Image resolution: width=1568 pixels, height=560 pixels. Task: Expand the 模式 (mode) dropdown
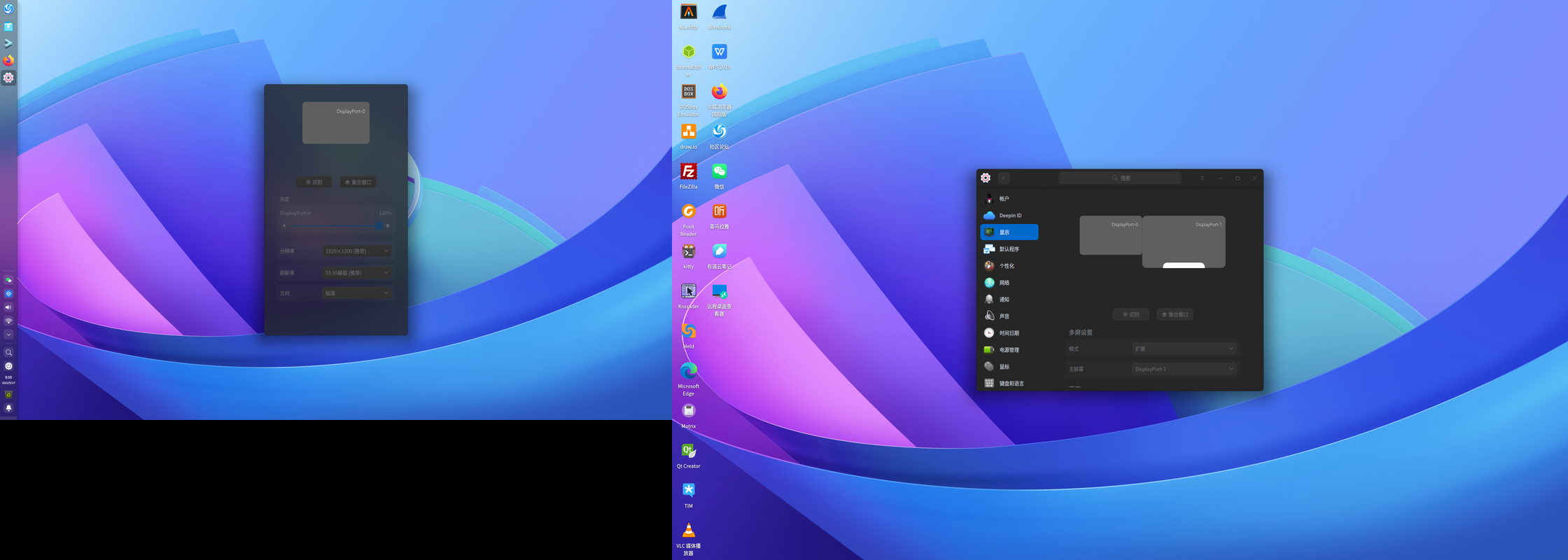[x=1184, y=349]
